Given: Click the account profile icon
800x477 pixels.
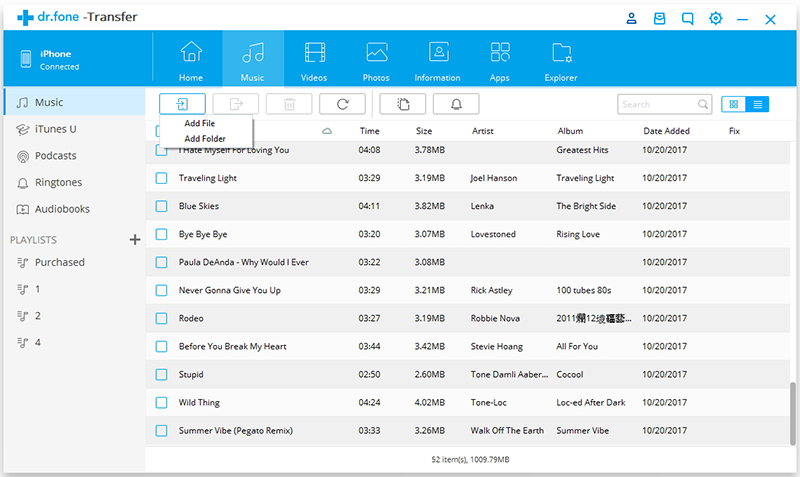Looking at the screenshot, I should (x=631, y=19).
